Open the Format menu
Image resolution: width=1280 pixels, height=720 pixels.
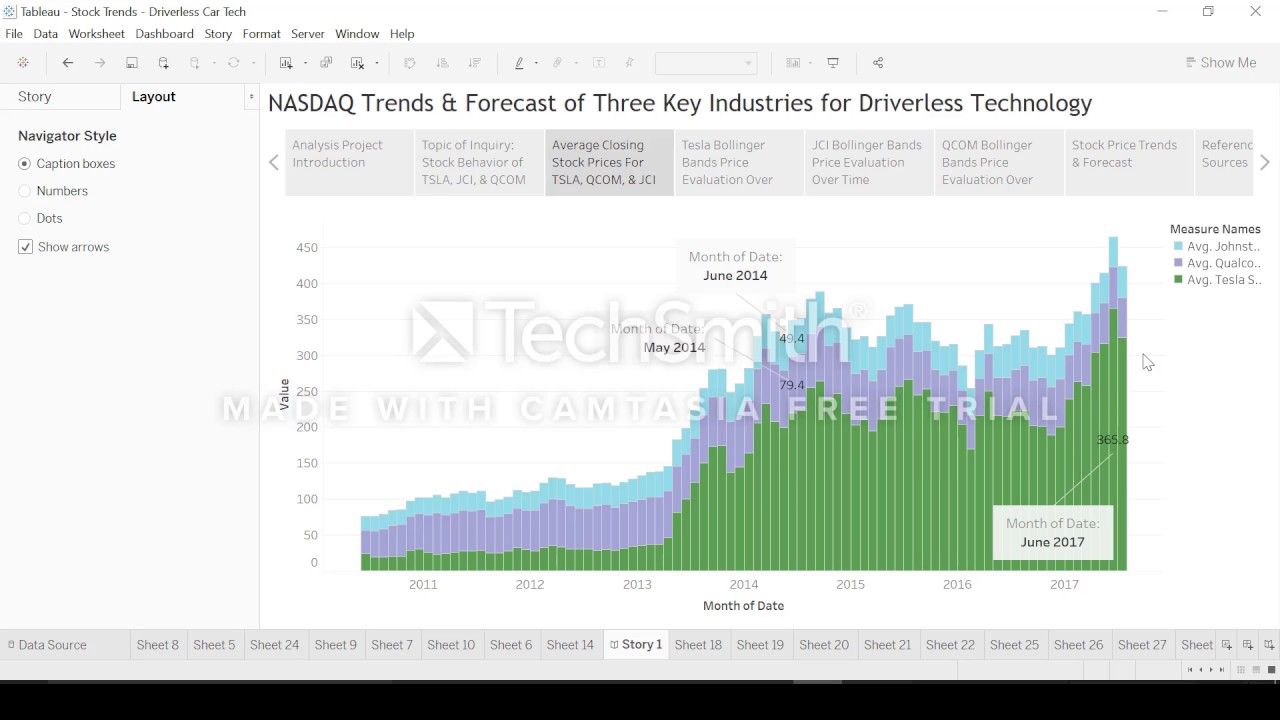pyautogui.click(x=261, y=34)
